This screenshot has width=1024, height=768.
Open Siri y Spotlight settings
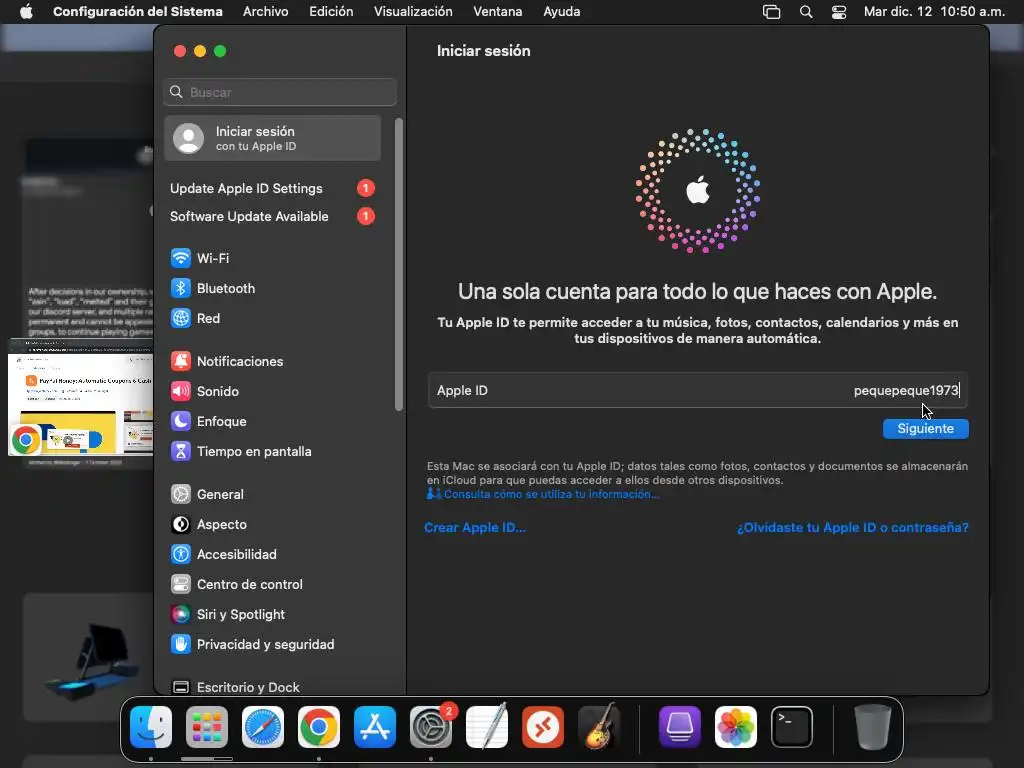228,615
